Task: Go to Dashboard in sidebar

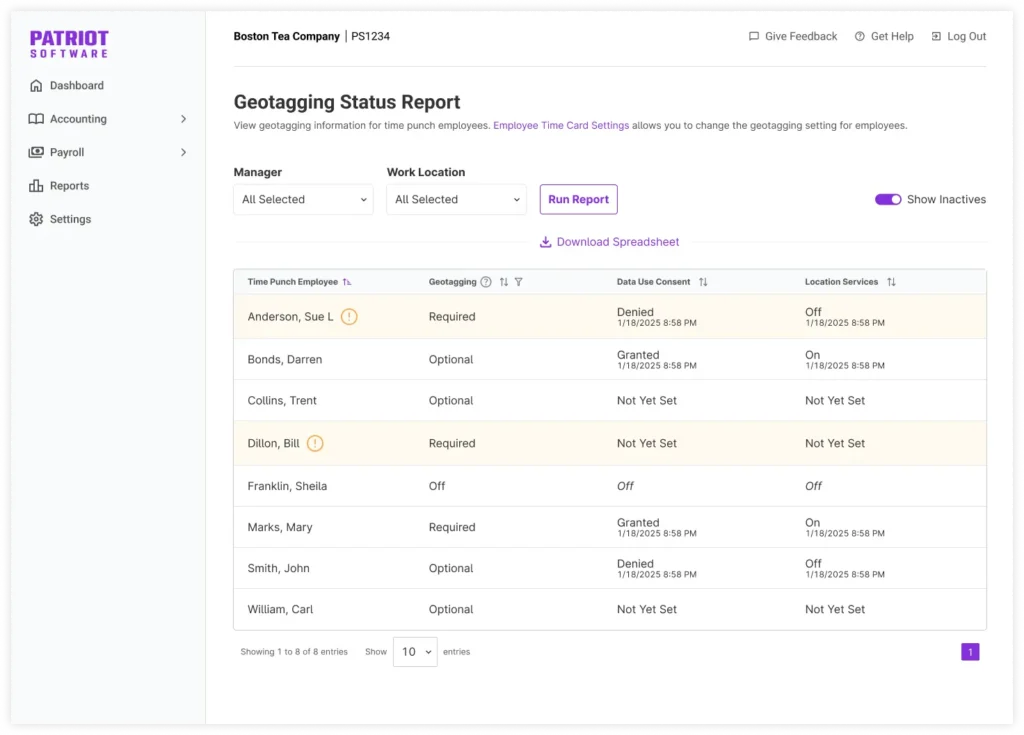Action: point(76,86)
